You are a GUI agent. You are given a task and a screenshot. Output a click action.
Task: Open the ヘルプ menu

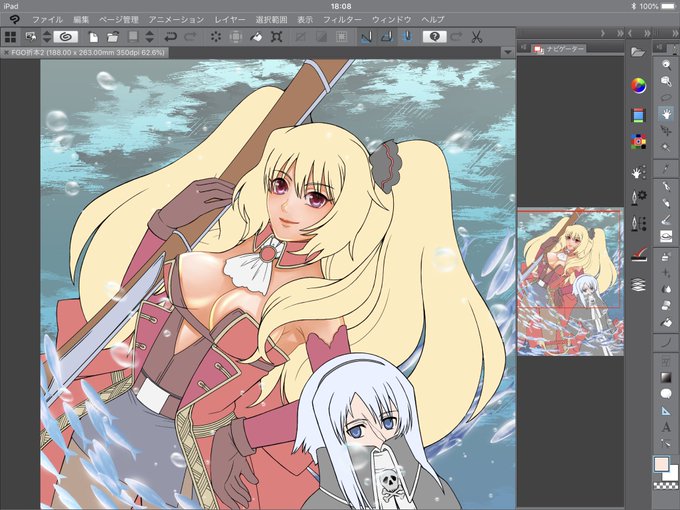[x=432, y=20]
